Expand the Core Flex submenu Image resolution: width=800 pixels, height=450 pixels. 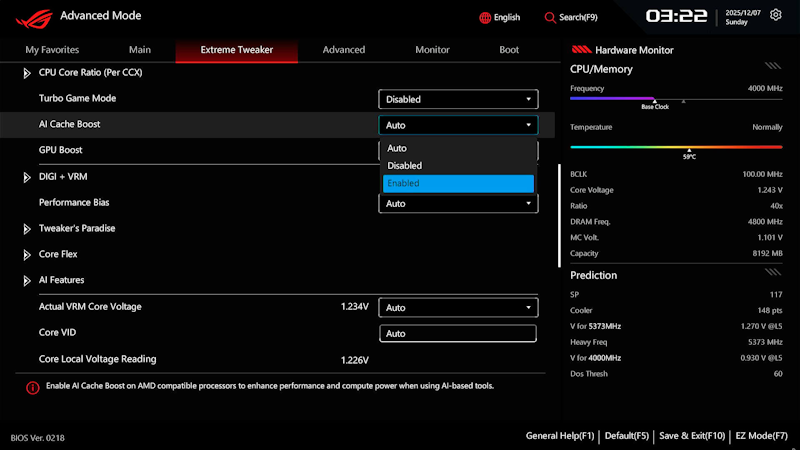[27, 255]
